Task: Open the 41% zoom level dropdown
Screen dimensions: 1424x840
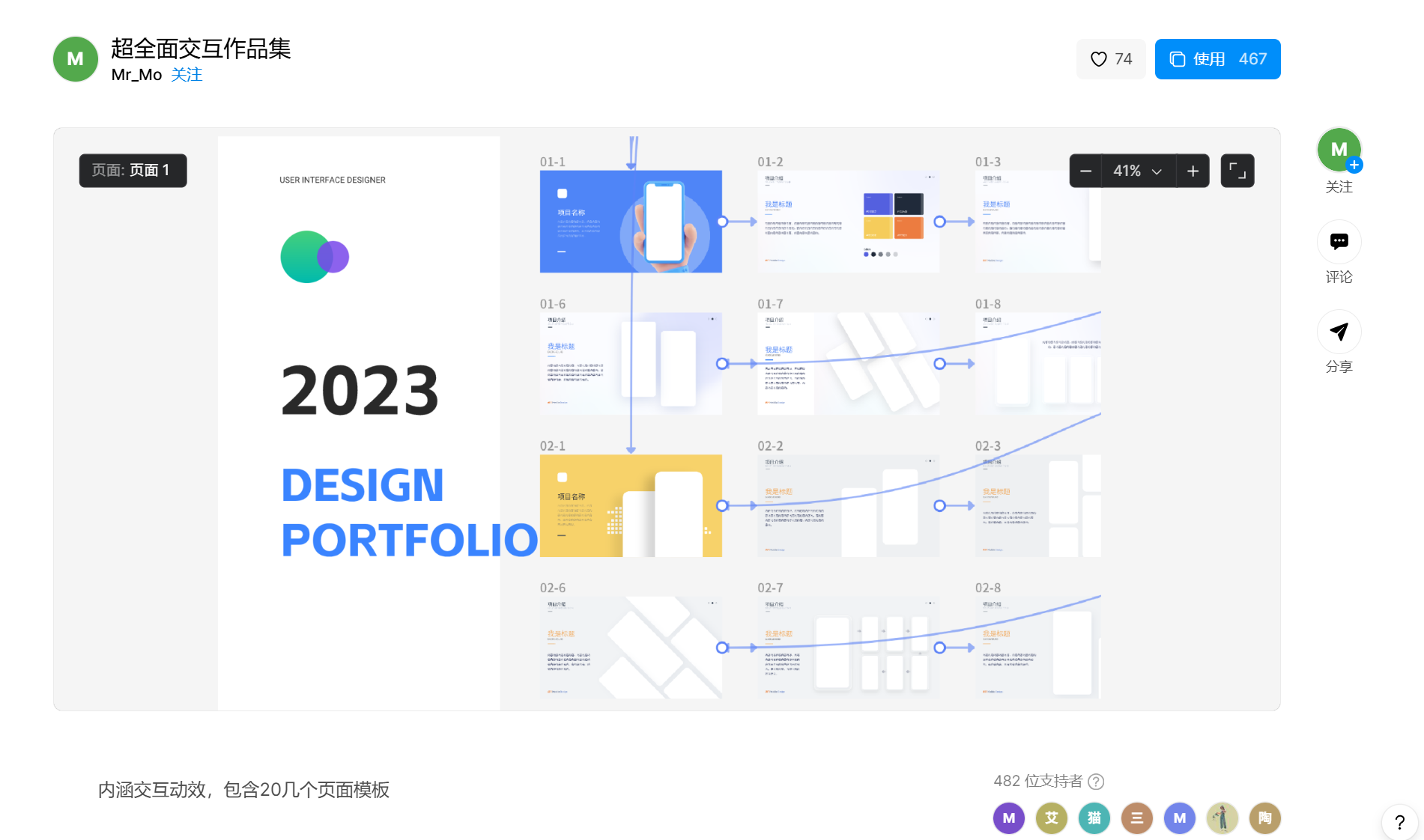Action: [x=1137, y=171]
